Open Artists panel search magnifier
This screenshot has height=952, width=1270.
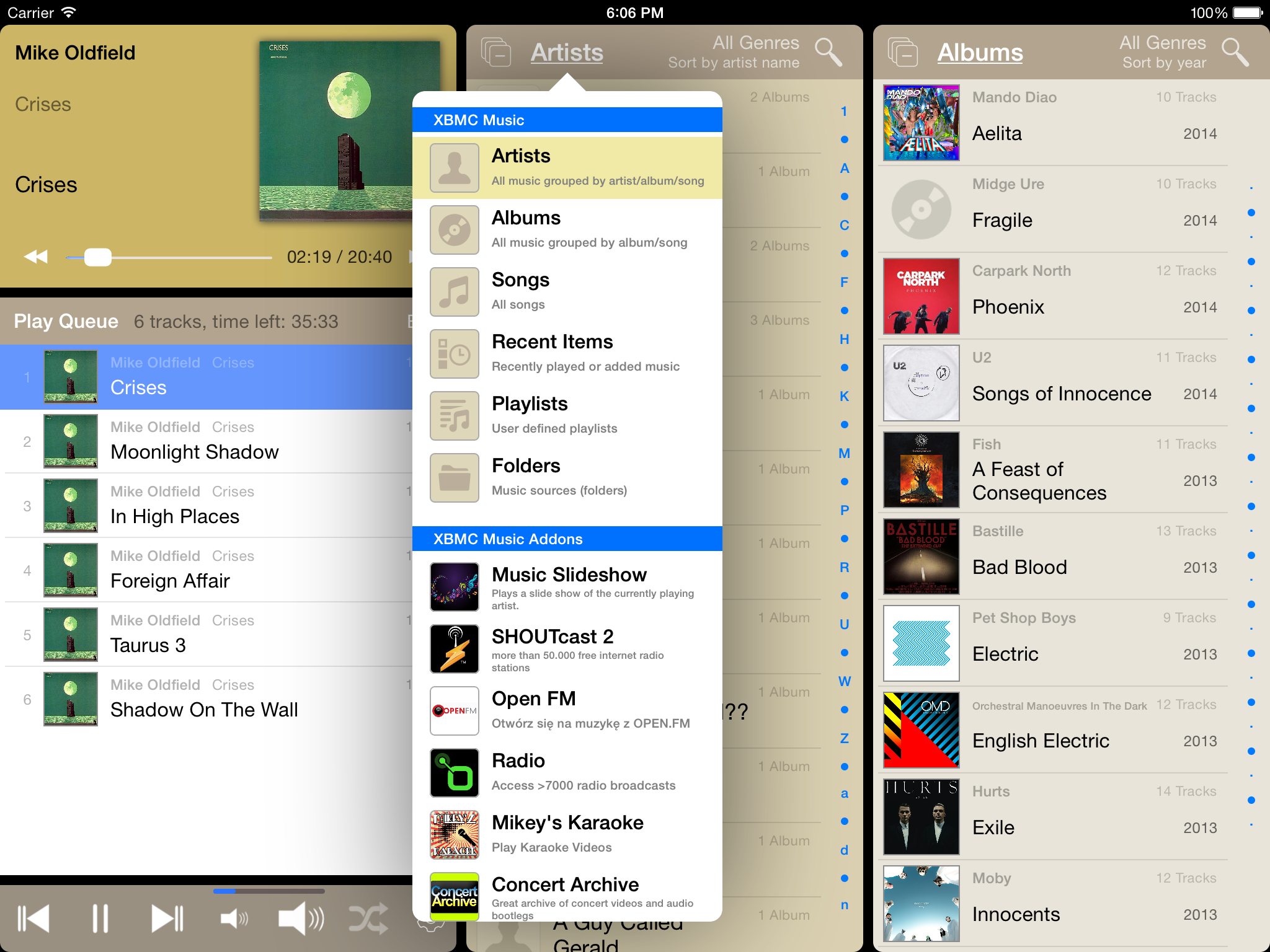tap(828, 52)
